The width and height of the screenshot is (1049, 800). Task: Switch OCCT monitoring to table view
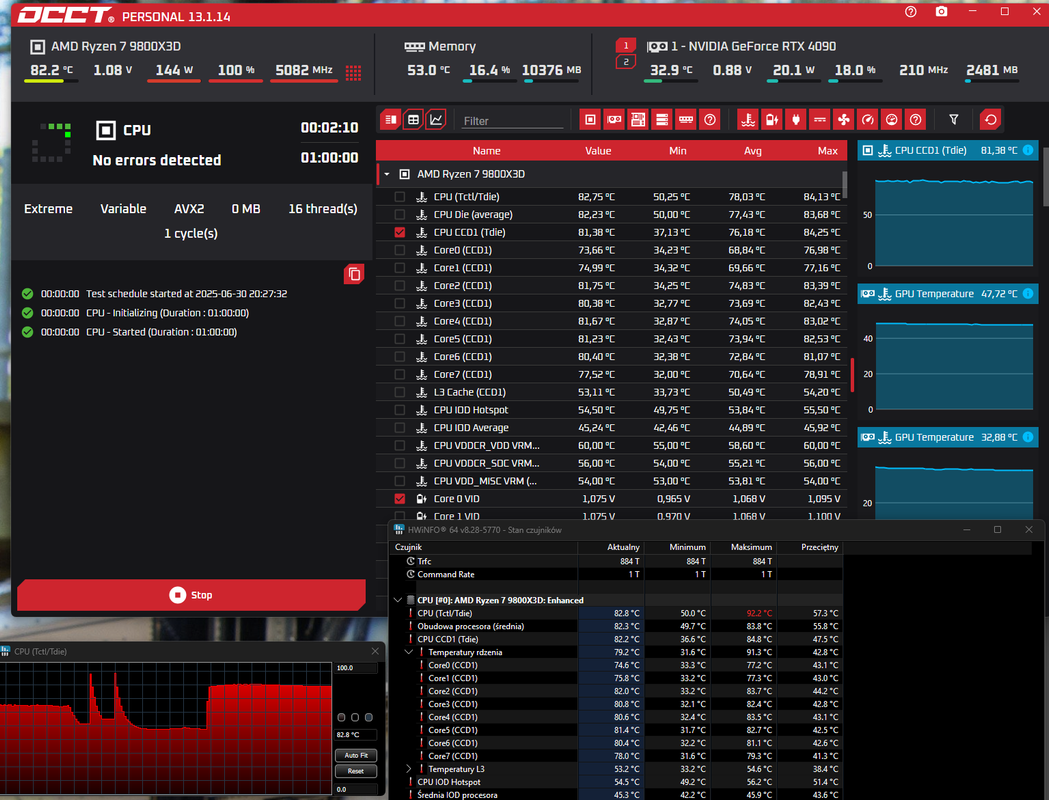click(x=413, y=120)
